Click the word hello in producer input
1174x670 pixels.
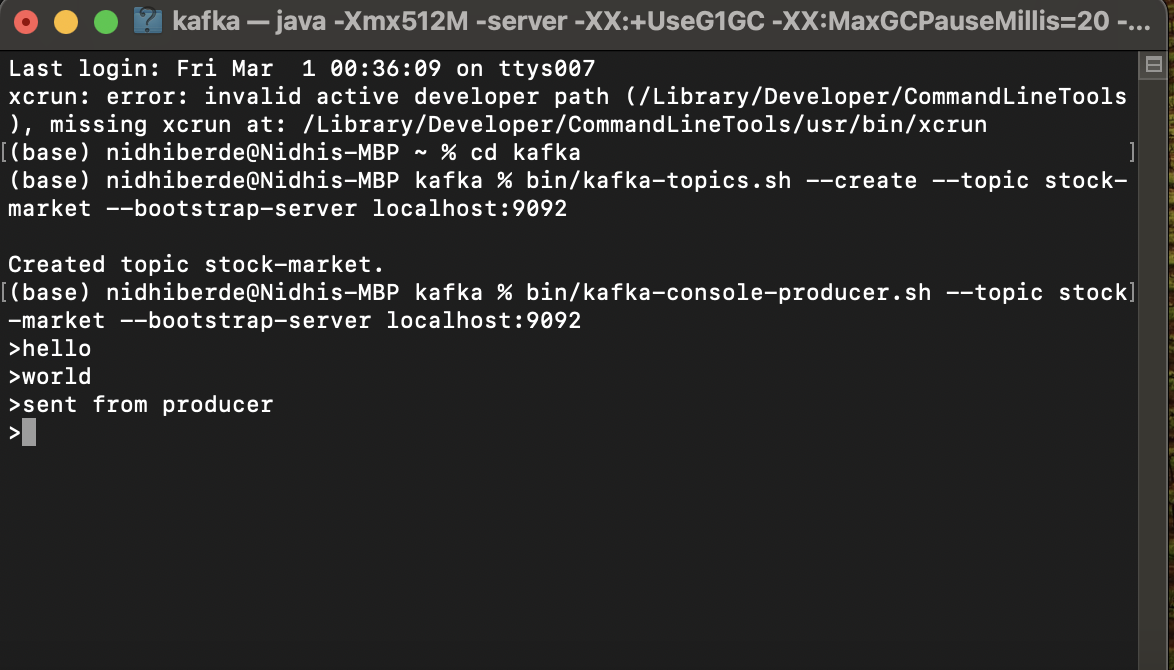tap(57, 349)
